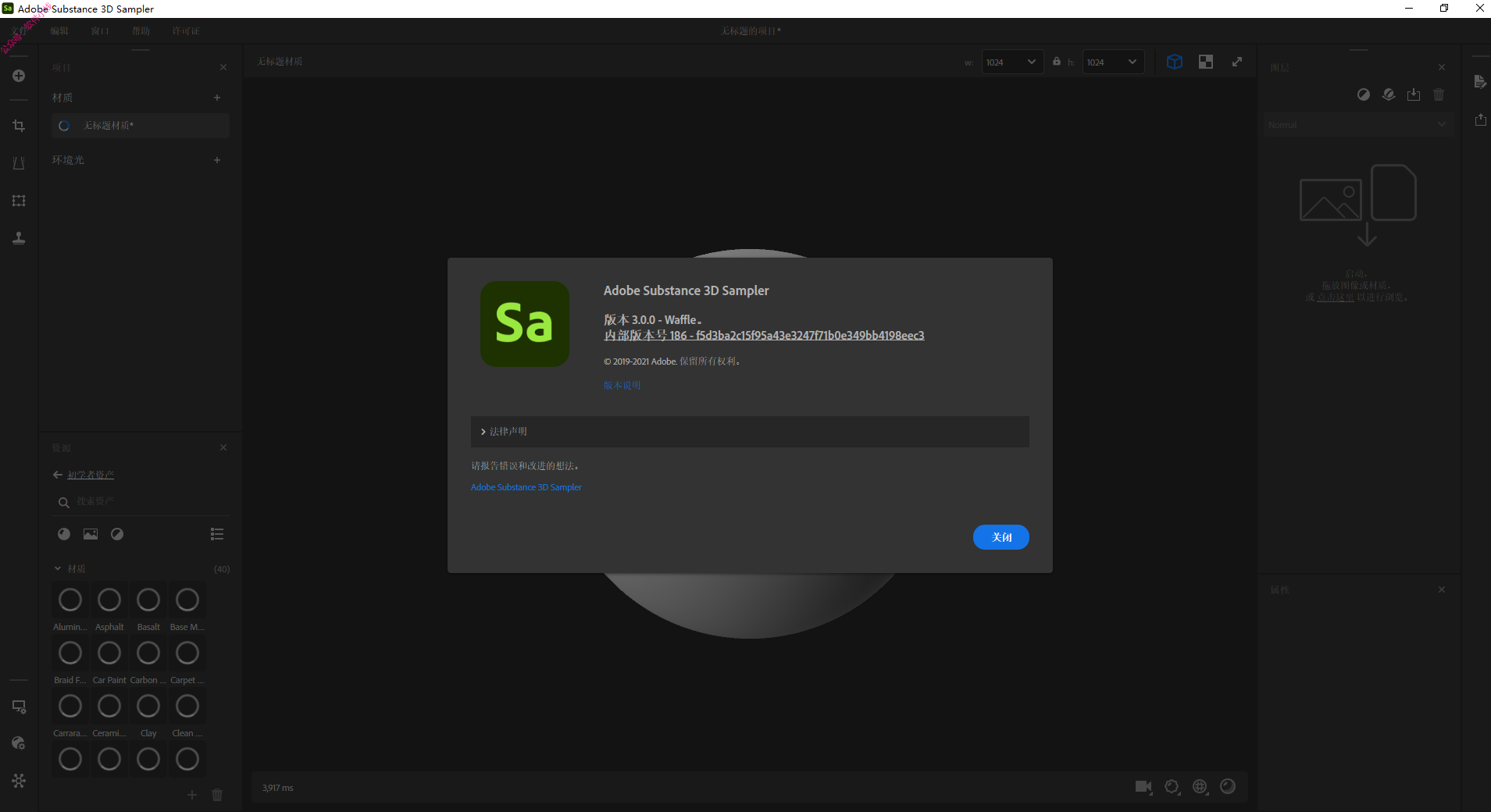Click the plus circle create icon in left sidebar
This screenshot has height=812, width=1491.
[x=19, y=76]
